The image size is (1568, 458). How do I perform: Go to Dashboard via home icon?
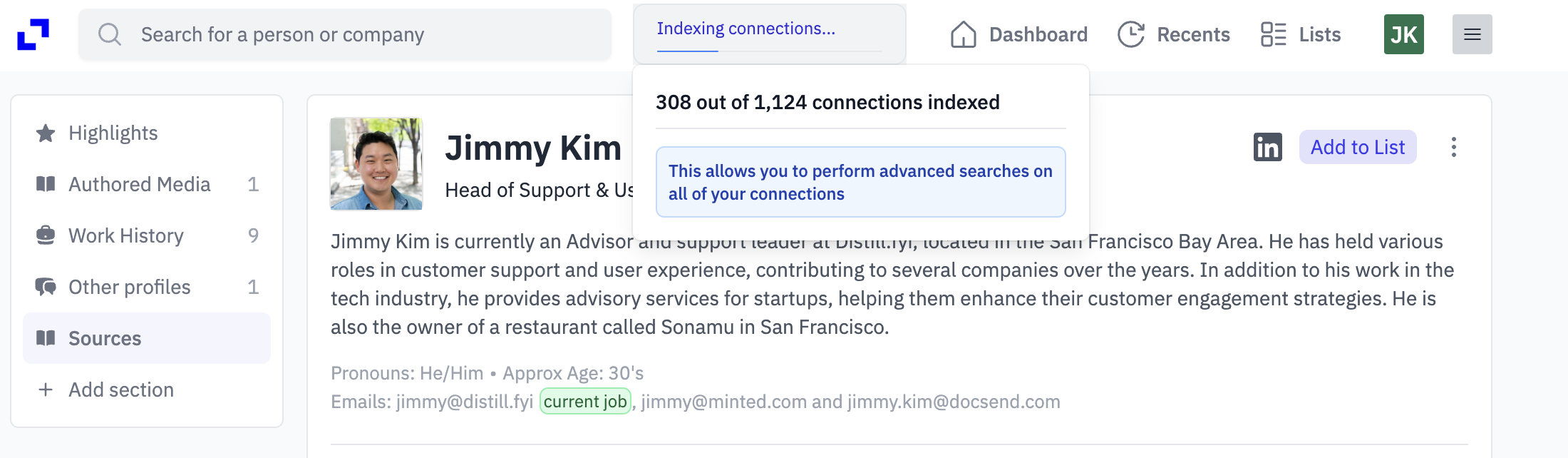coord(963,34)
